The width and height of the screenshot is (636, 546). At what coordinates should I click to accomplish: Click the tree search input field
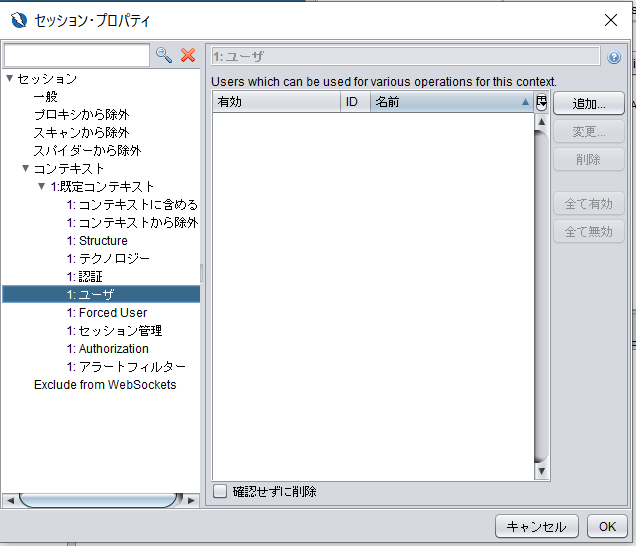coord(77,55)
